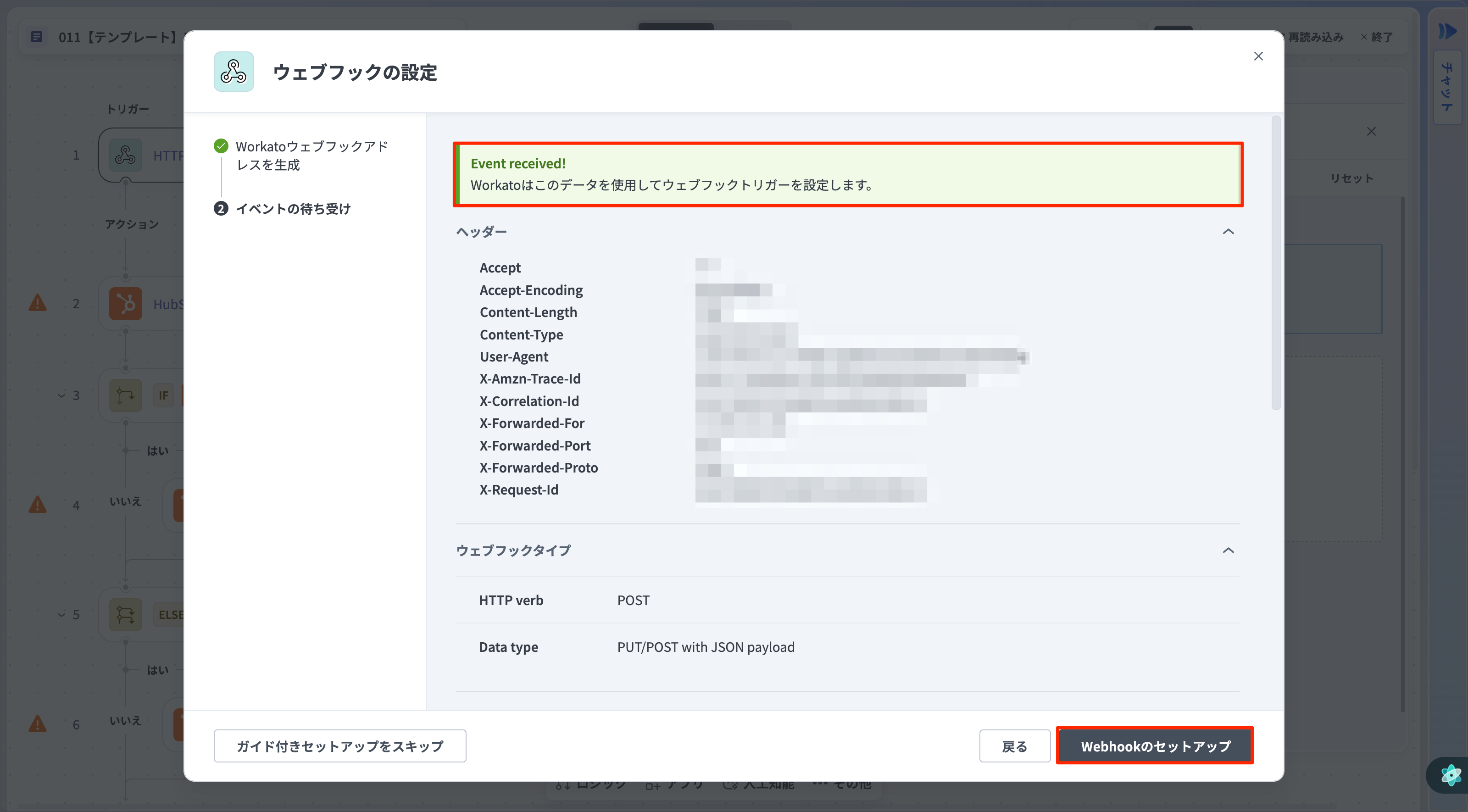Click the X-Correlation-Id header label
1468x812 pixels.
point(529,401)
